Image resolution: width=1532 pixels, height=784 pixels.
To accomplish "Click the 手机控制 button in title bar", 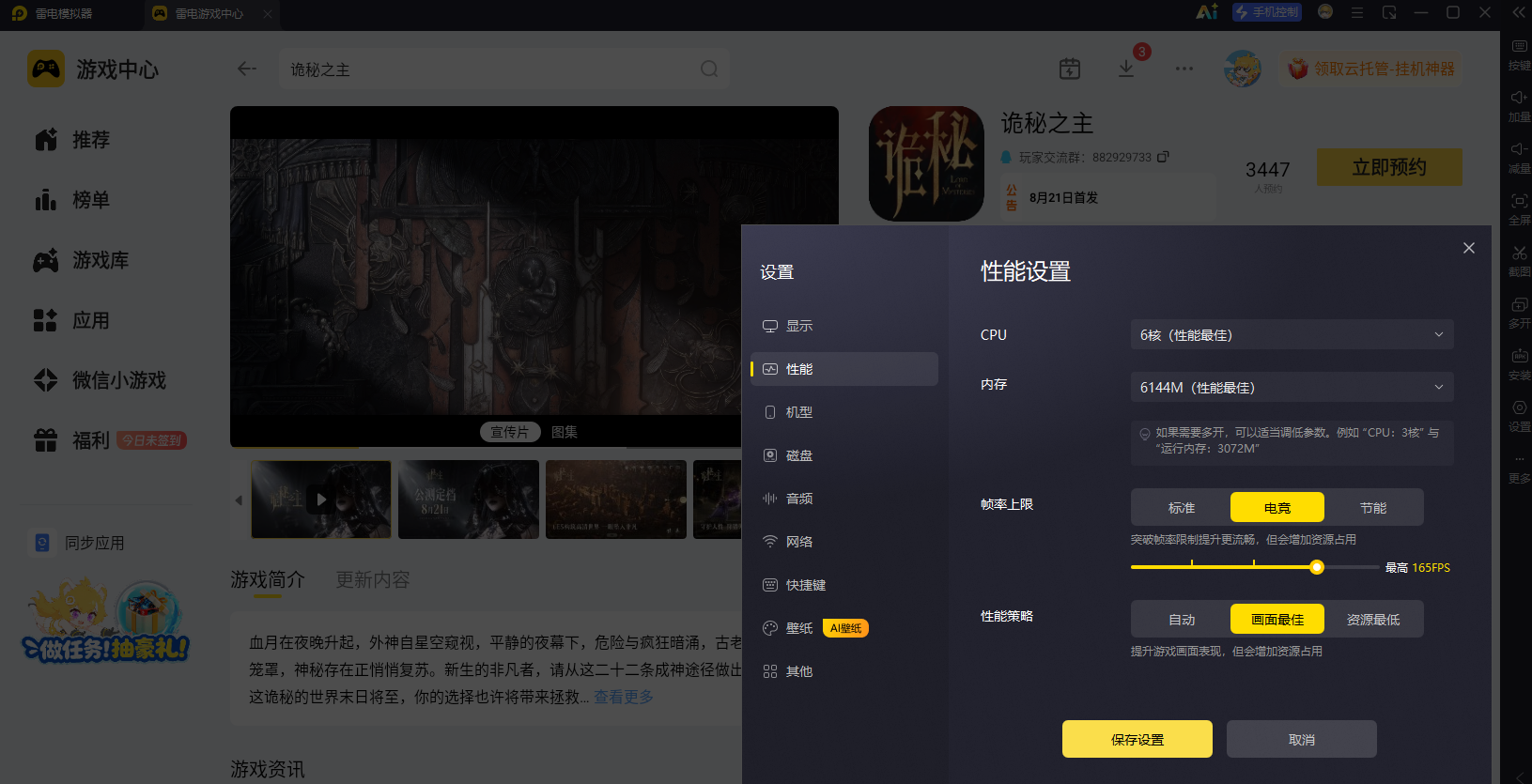I will pos(1267,12).
